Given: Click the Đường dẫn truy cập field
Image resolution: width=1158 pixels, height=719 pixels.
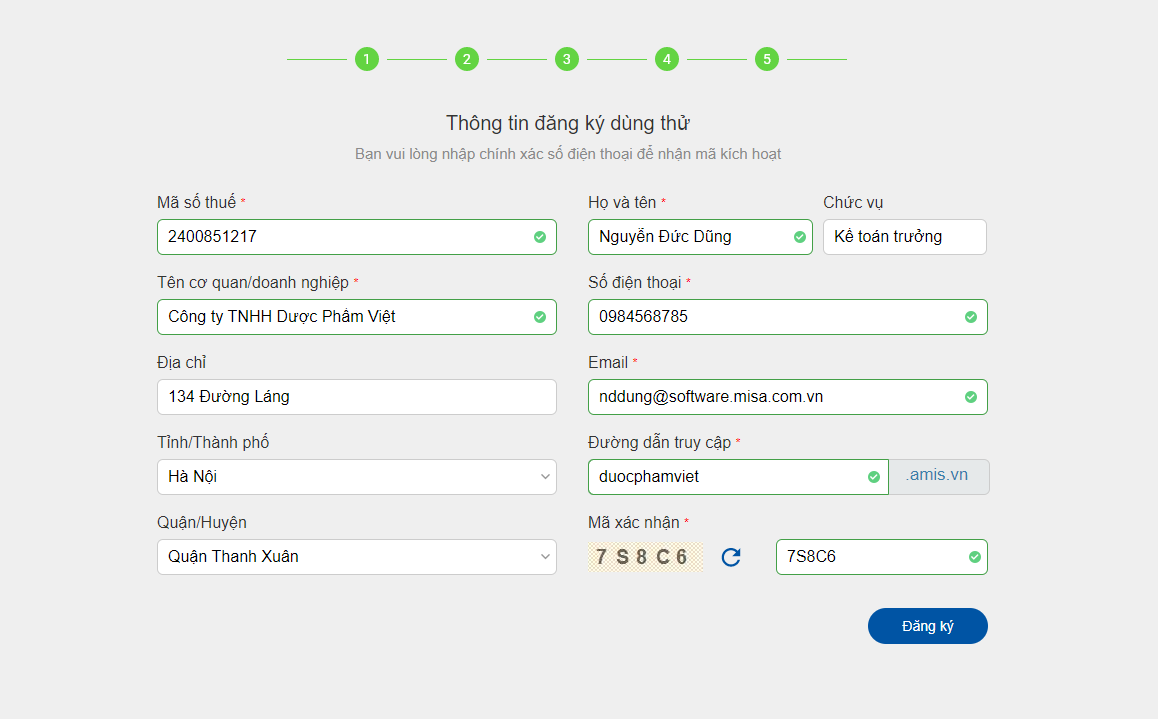Looking at the screenshot, I should pyautogui.click(x=725, y=477).
